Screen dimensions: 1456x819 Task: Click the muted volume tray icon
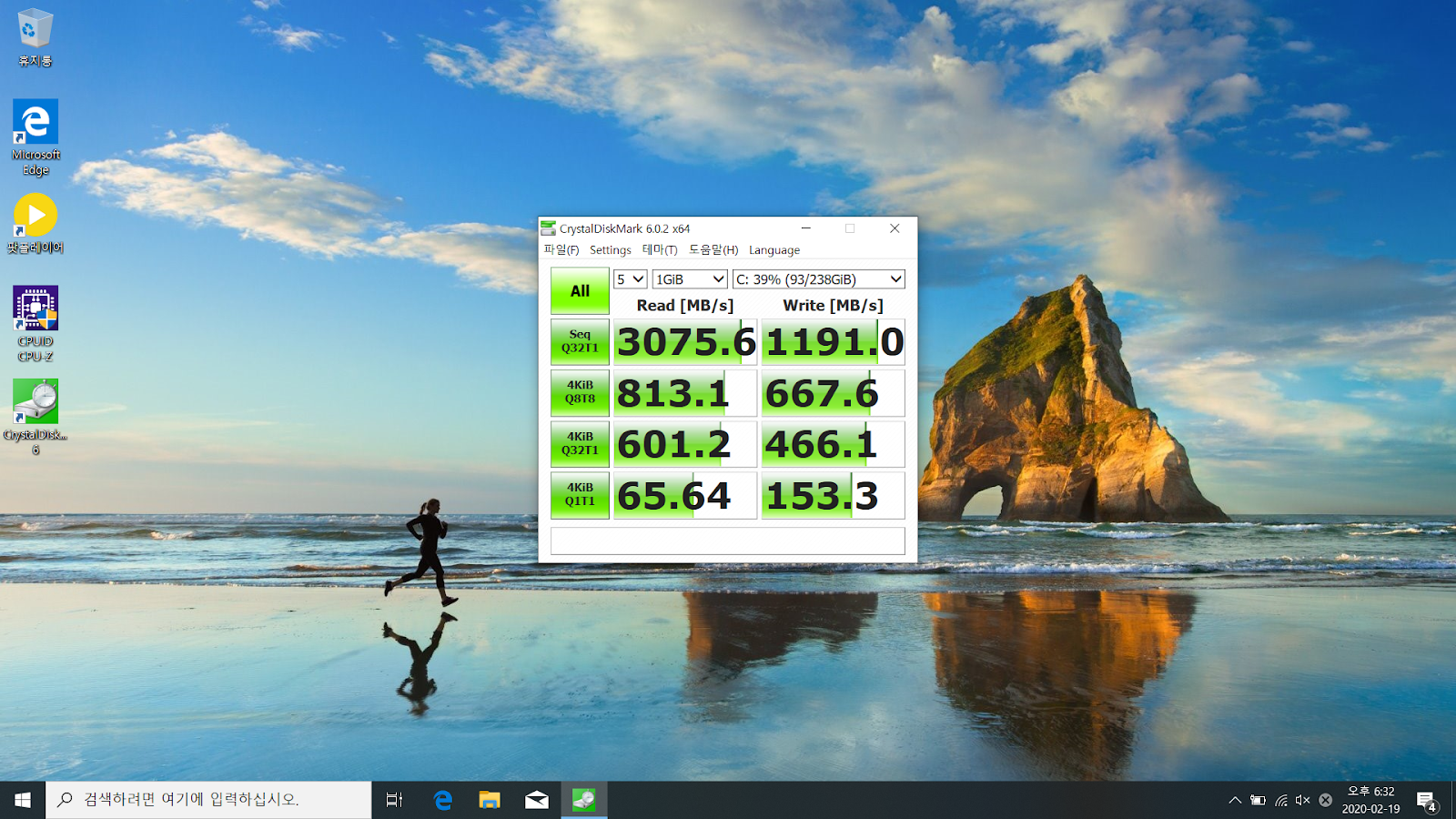click(x=1303, y=800)
